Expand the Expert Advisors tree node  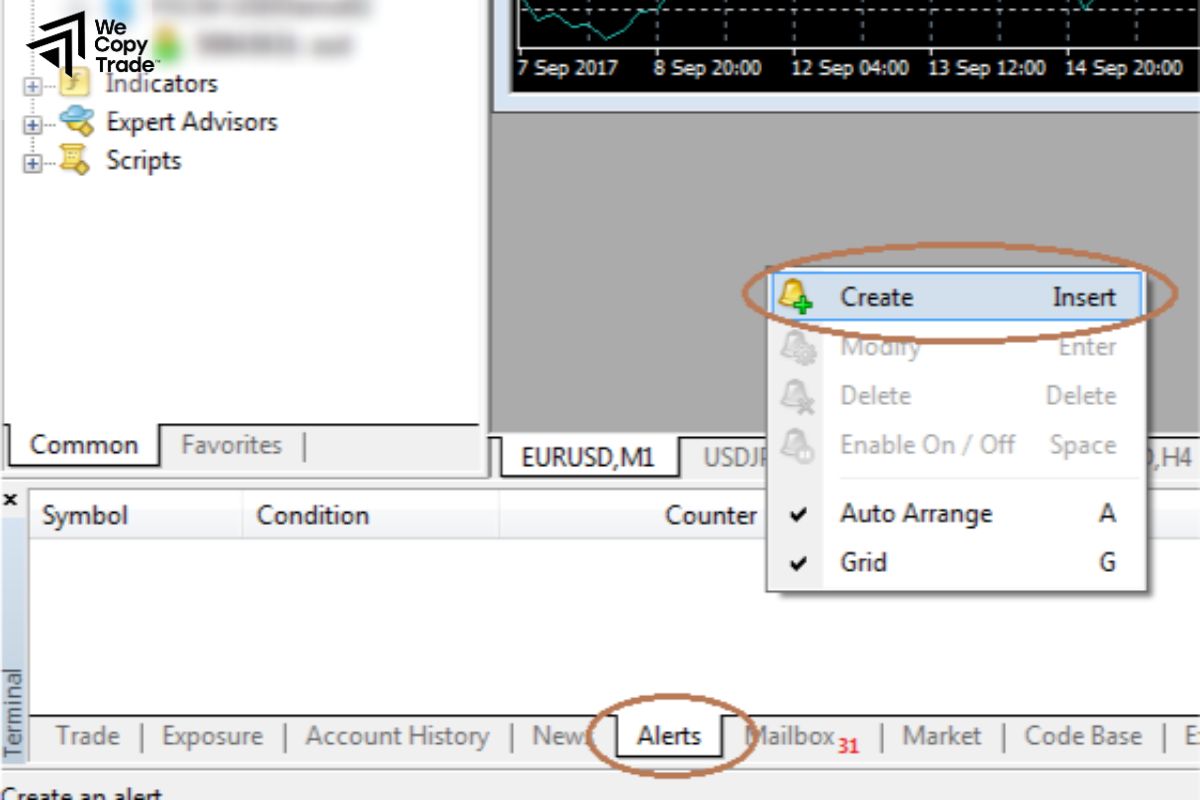[x=33, y=125]
